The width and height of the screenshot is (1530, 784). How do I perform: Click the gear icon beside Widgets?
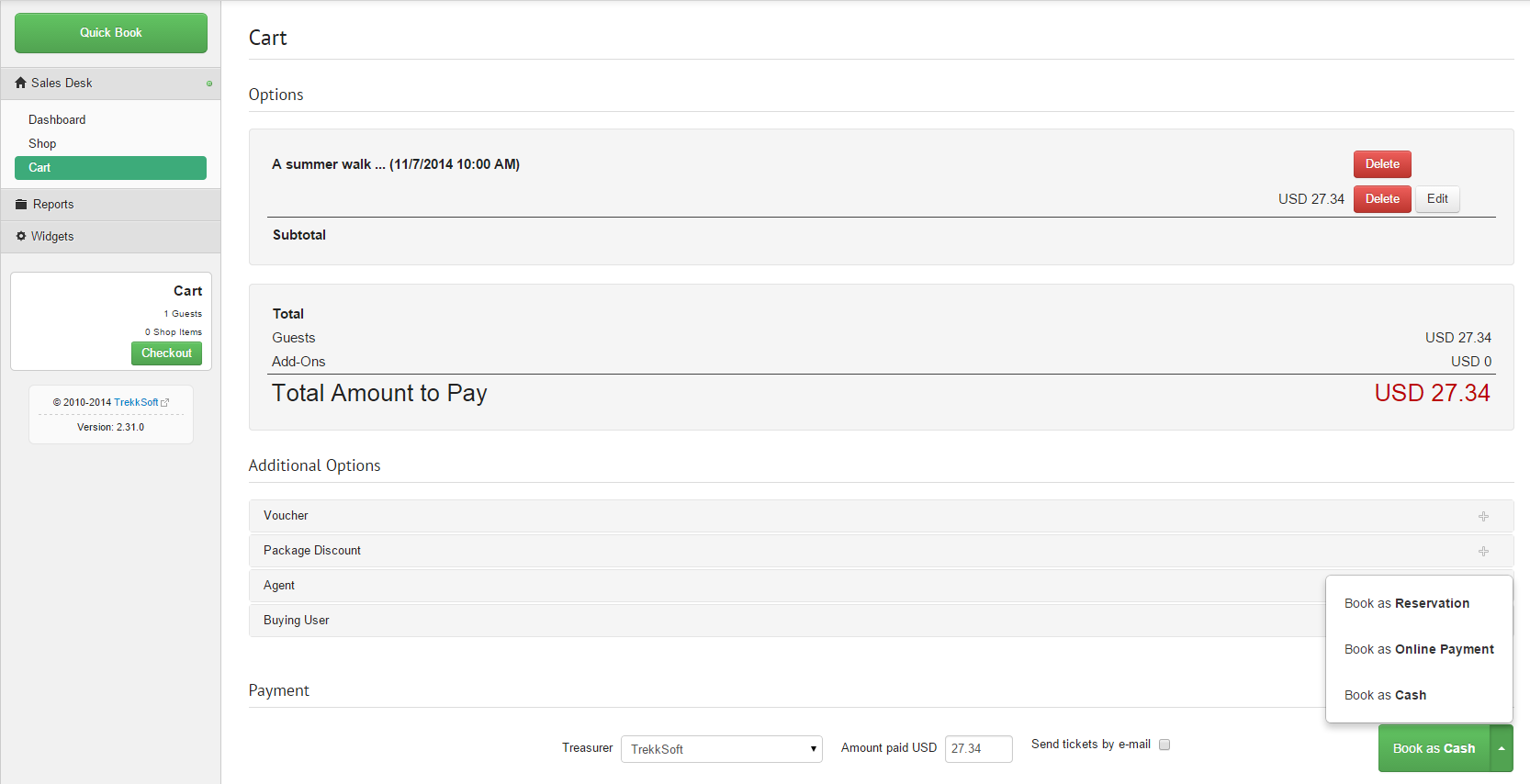[x=21, y=236]
